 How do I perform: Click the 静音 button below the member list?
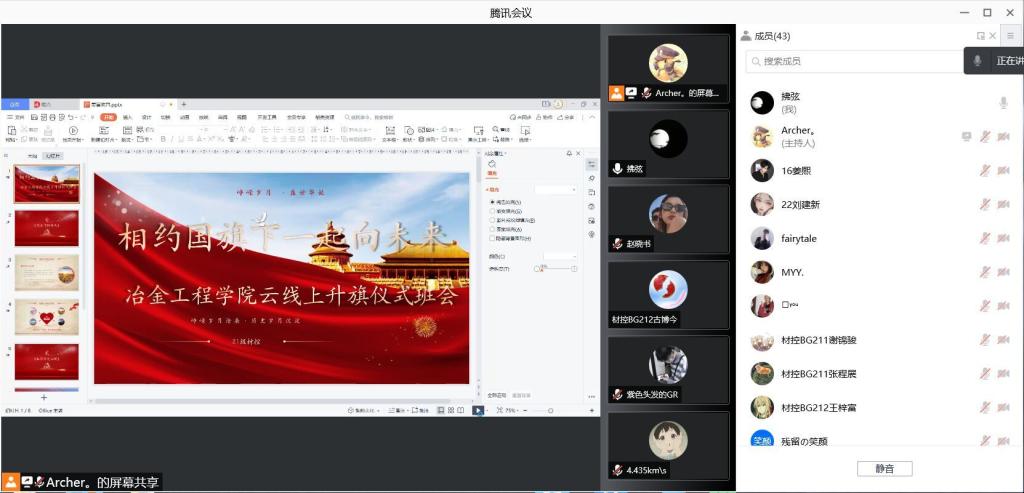click(884, 468)
